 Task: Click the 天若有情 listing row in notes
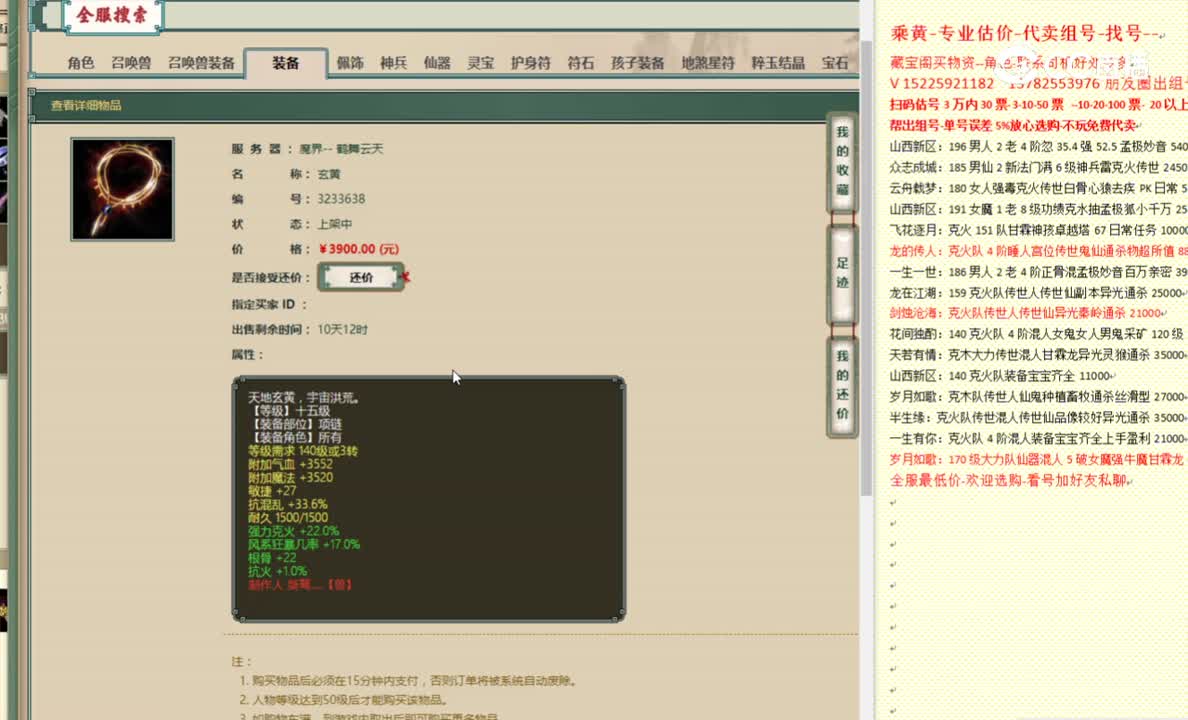pyautogui.click(x=1039, y=355)
